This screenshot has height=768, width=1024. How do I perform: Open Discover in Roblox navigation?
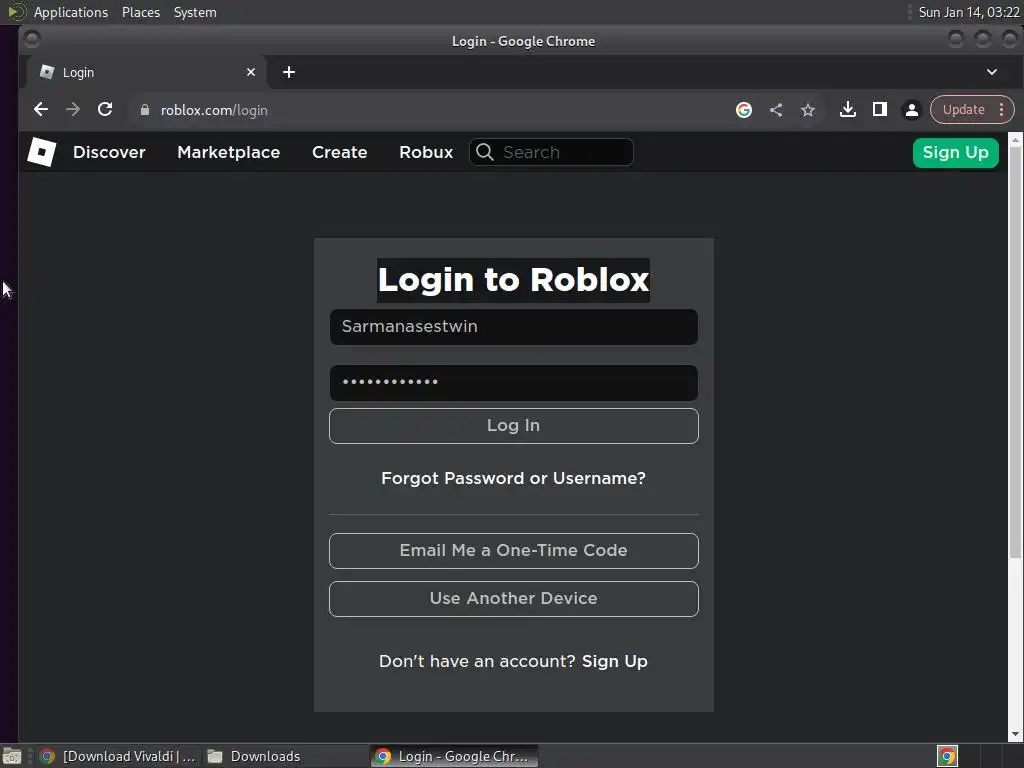(x=109, y=152)
